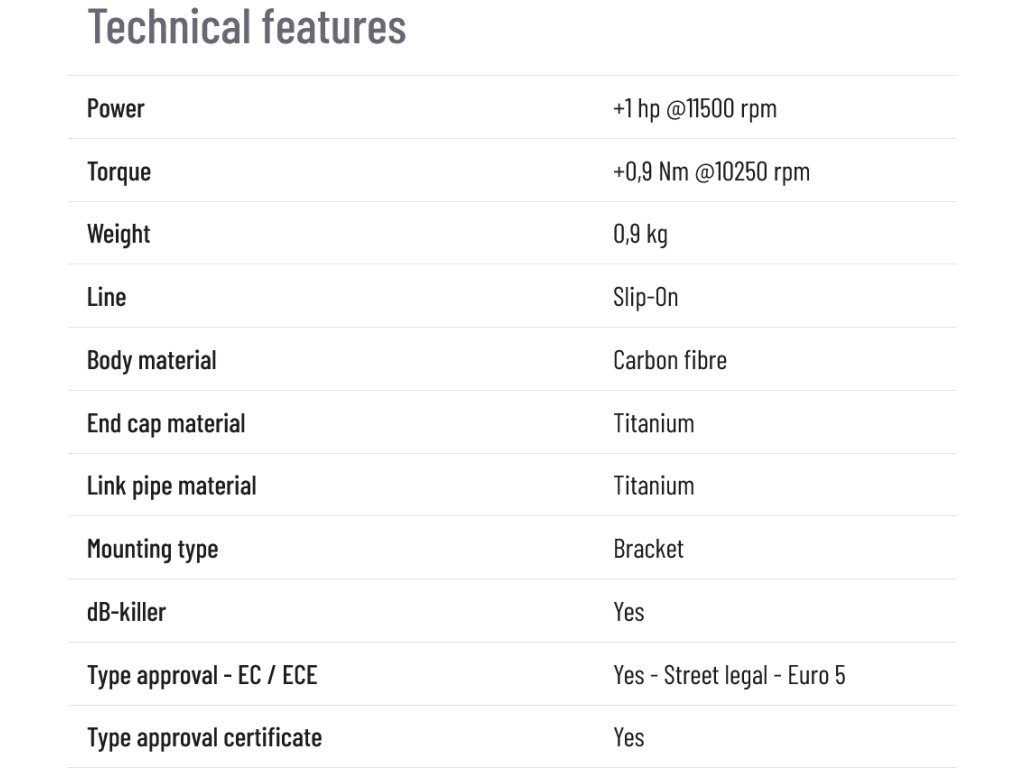This screenshot has height=768, width=1024.
Task: Select the Bracket value
Action: pos(648,549)
